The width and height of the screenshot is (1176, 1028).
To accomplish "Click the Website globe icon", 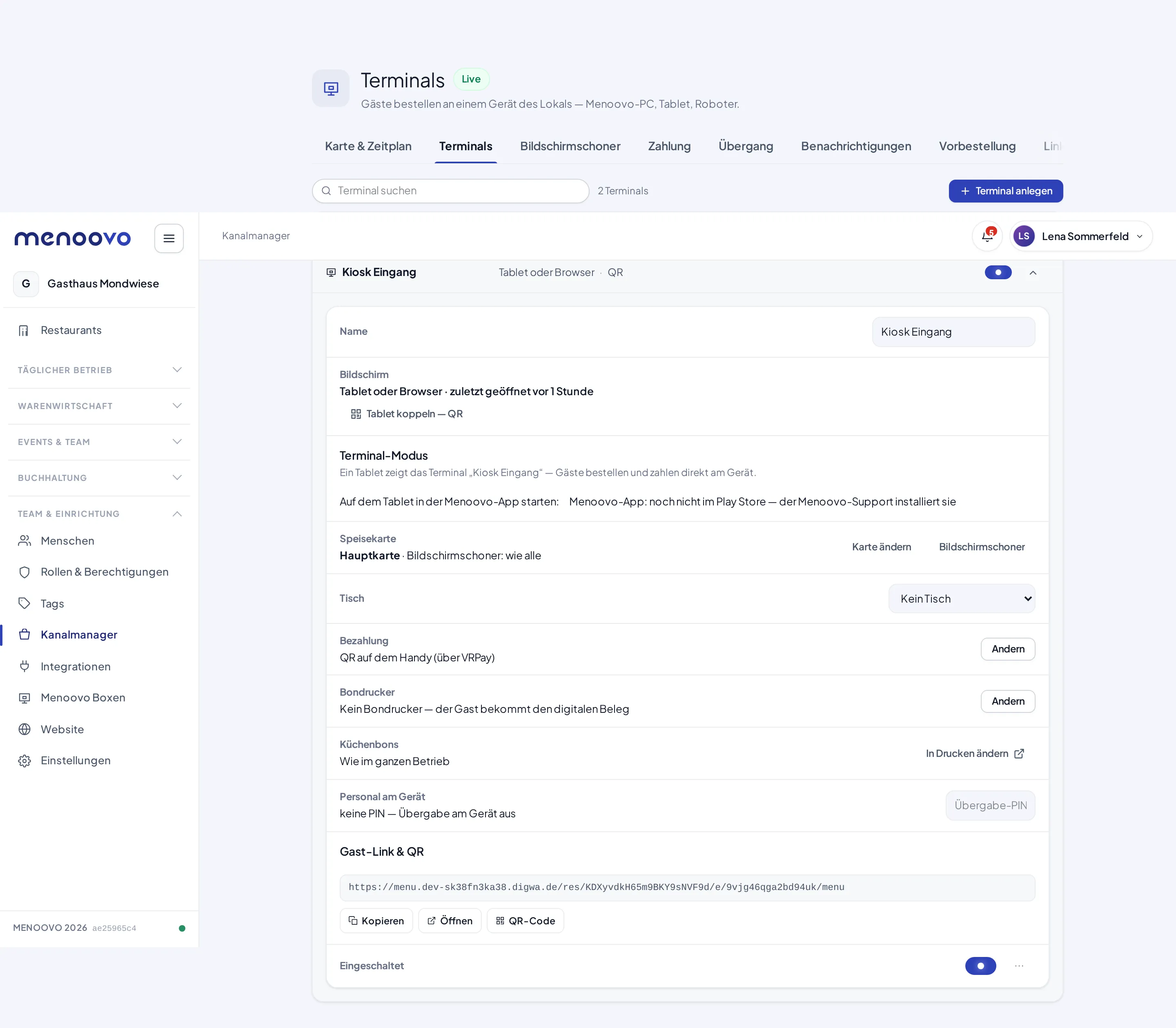I will click(x=24, y=729).
